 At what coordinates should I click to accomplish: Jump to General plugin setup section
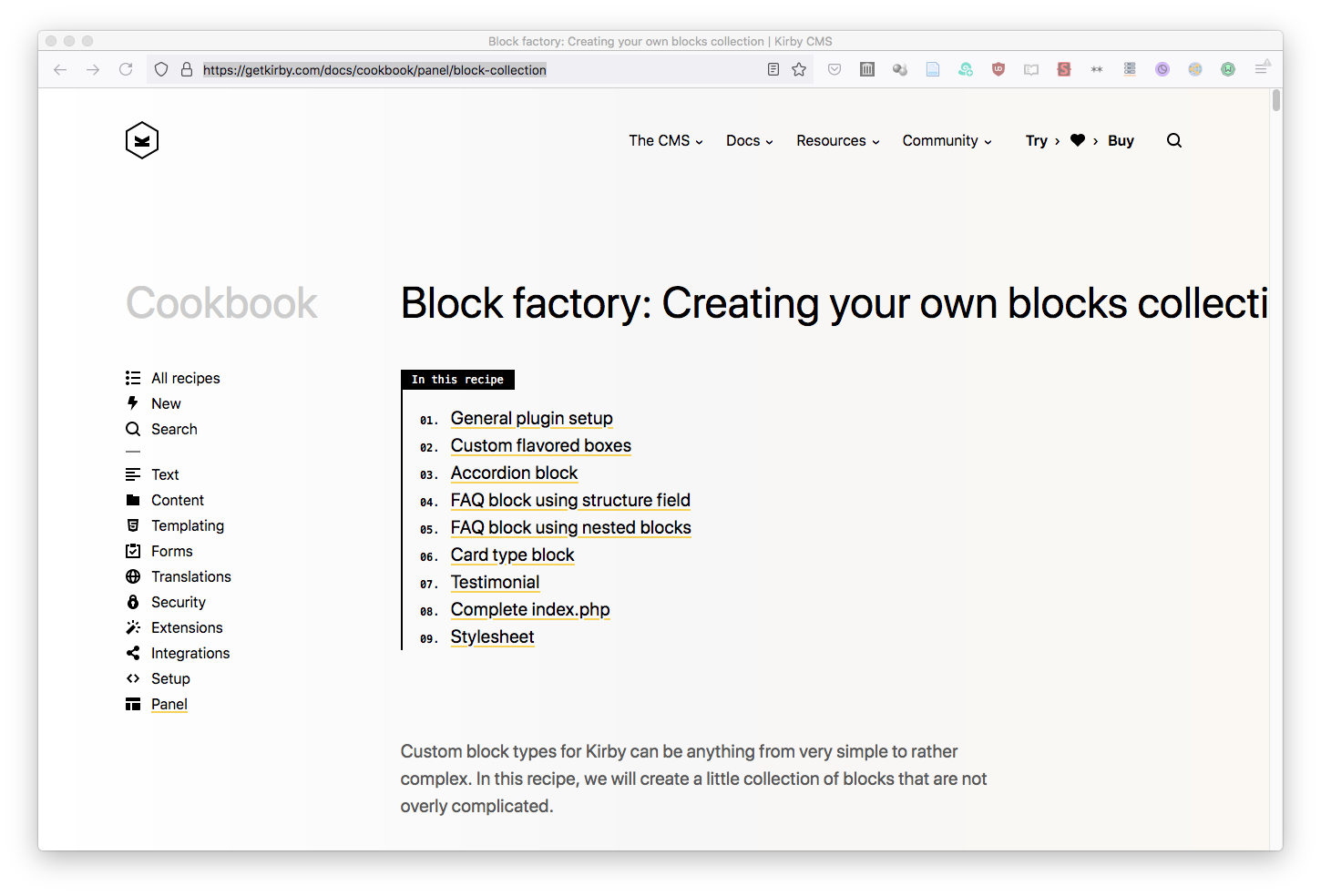pos(532,418)
